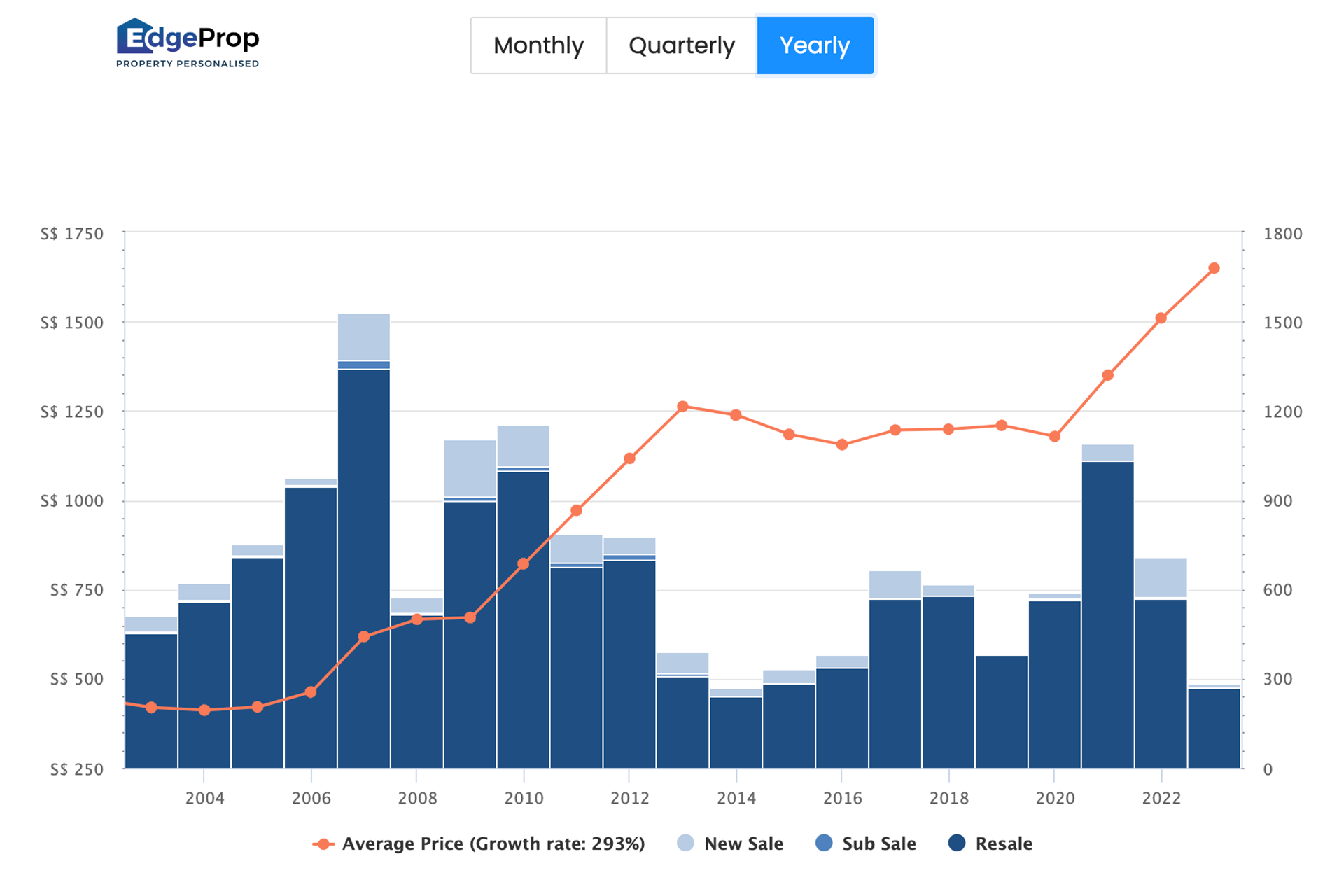Select the 2020 average price data point

click(1055, 437)
